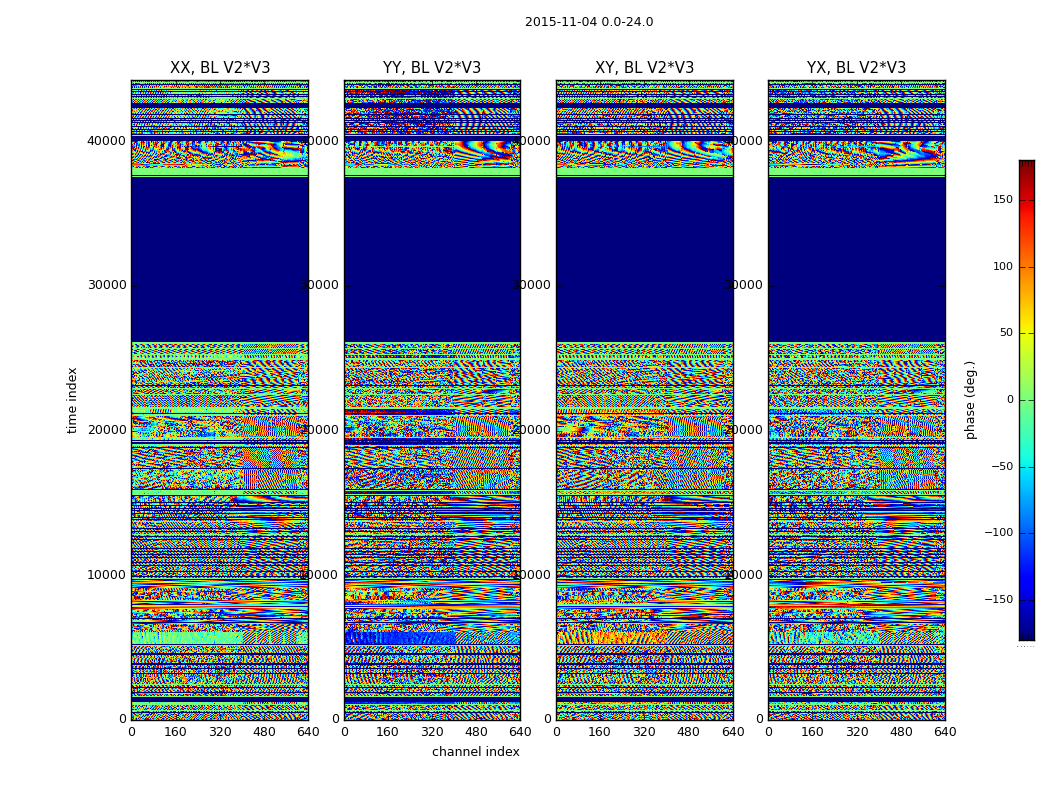Click the figure title '2015-11-04 0.0-24.0'
Viewport: 1050px width, 800px height.
click(589, 22)
